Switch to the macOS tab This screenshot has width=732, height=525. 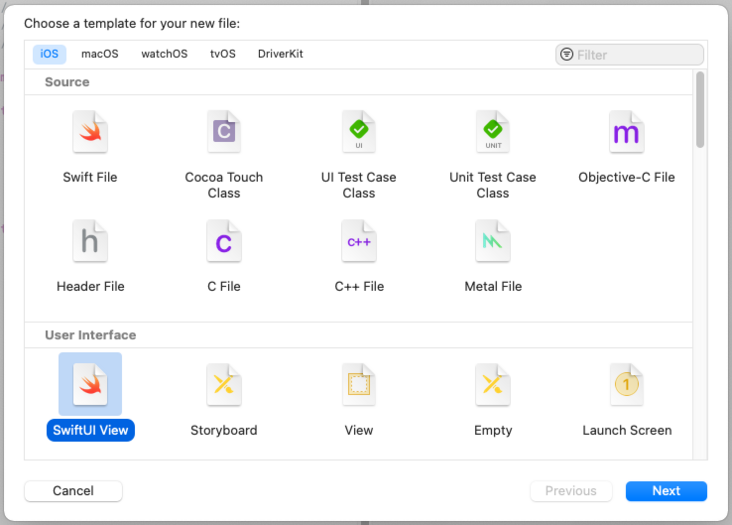pos(100,54)
